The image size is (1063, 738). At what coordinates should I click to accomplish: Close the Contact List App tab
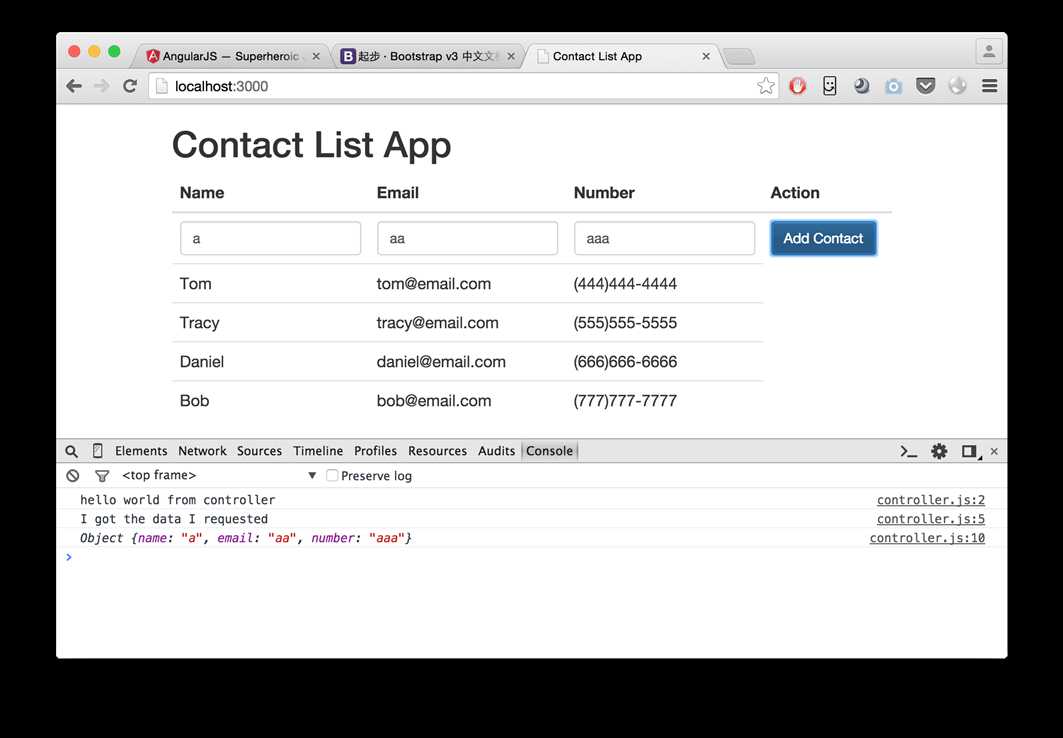pyautogui.click(x=706, y=57)
